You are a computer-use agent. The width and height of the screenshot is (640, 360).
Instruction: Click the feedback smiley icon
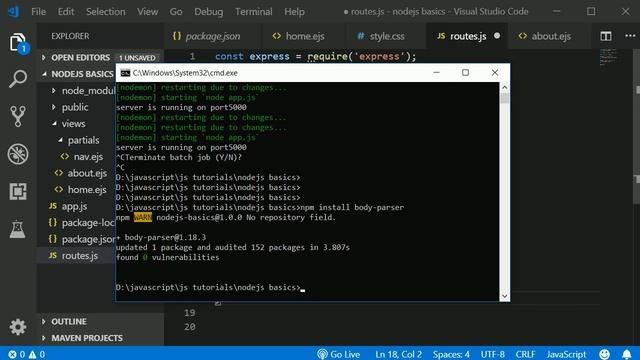(x=604, y=354)
